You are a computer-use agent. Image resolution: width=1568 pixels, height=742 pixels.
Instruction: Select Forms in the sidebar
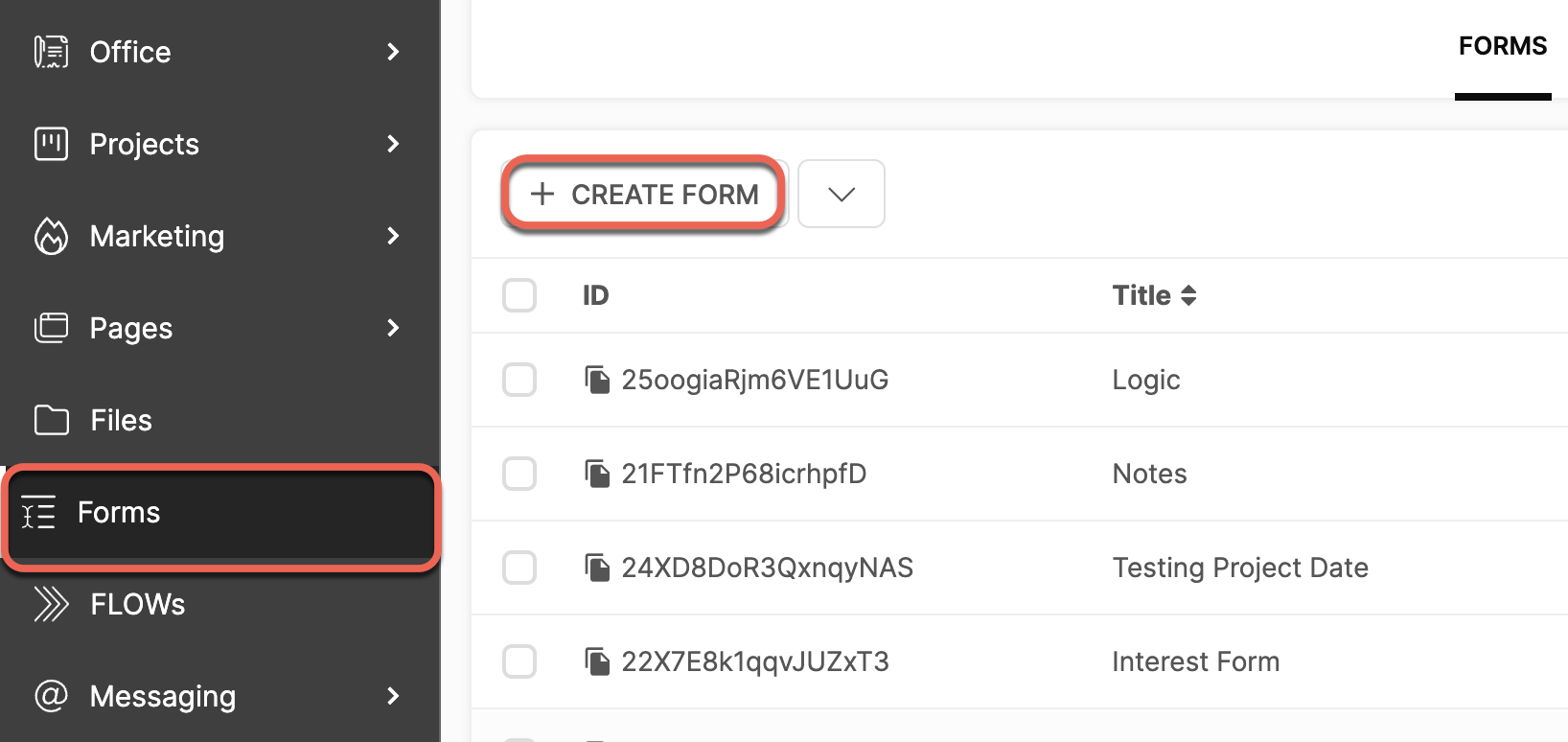point(219,512)
